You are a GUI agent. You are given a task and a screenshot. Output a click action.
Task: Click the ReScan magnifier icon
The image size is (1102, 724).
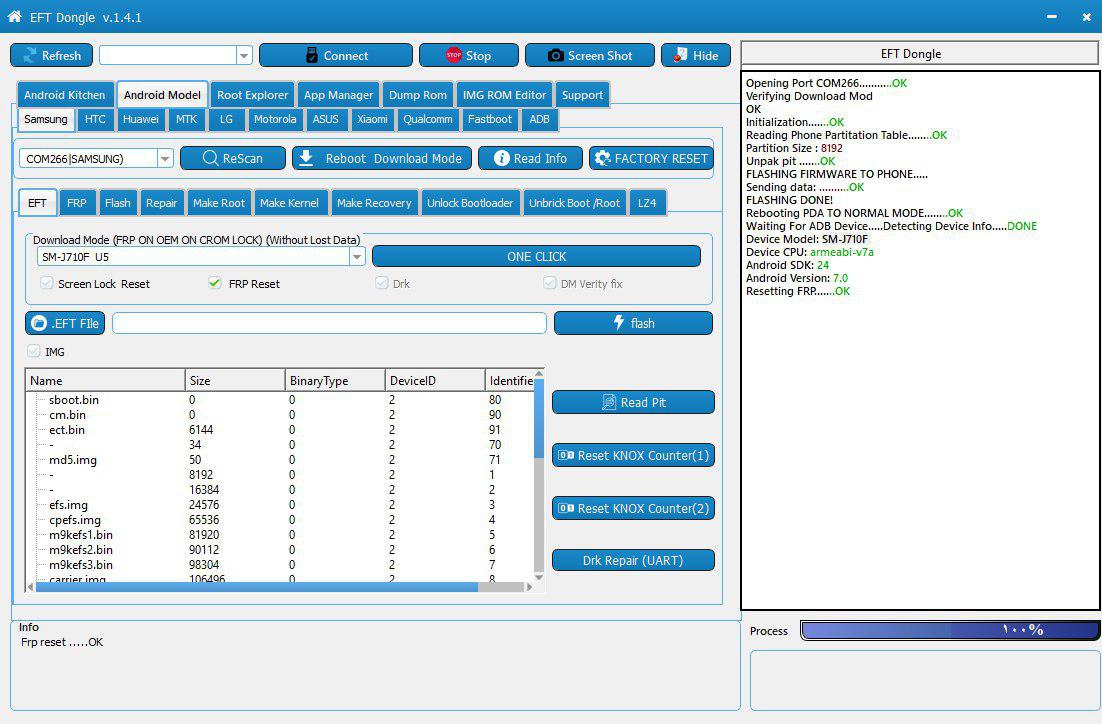(x=210, y=158)
